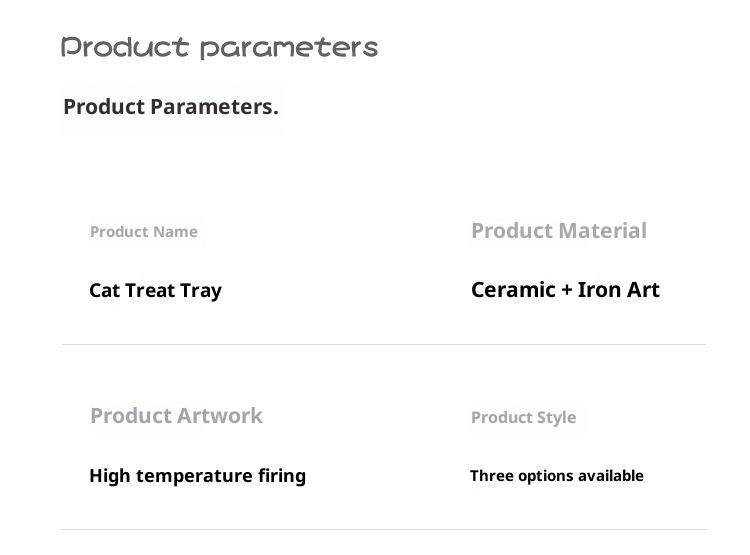Select the "Cat Treat Tray" value text

click(155, 291)
